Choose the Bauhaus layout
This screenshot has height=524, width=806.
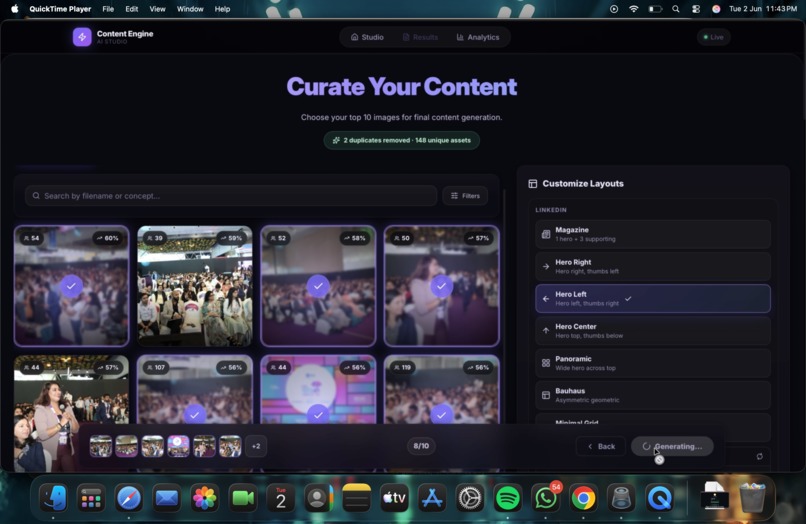coord(653,395)
